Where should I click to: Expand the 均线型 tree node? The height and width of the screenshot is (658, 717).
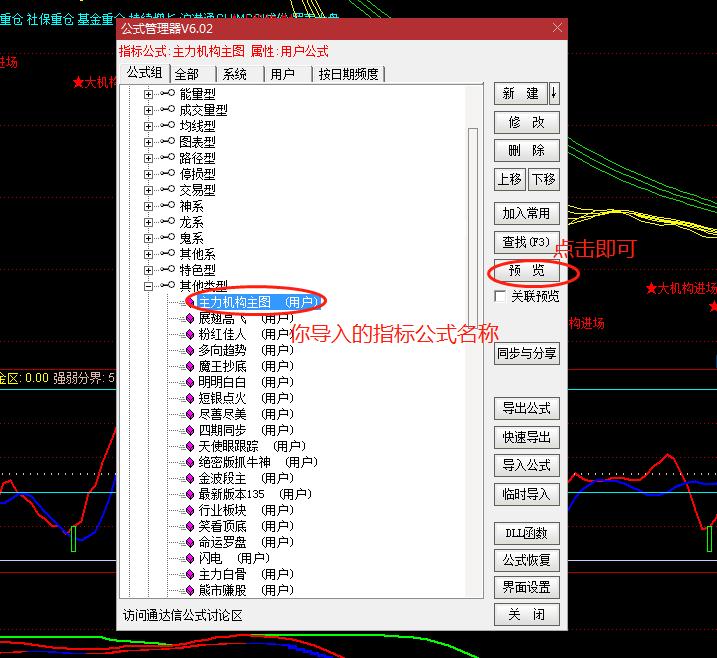tap(148, 126)
